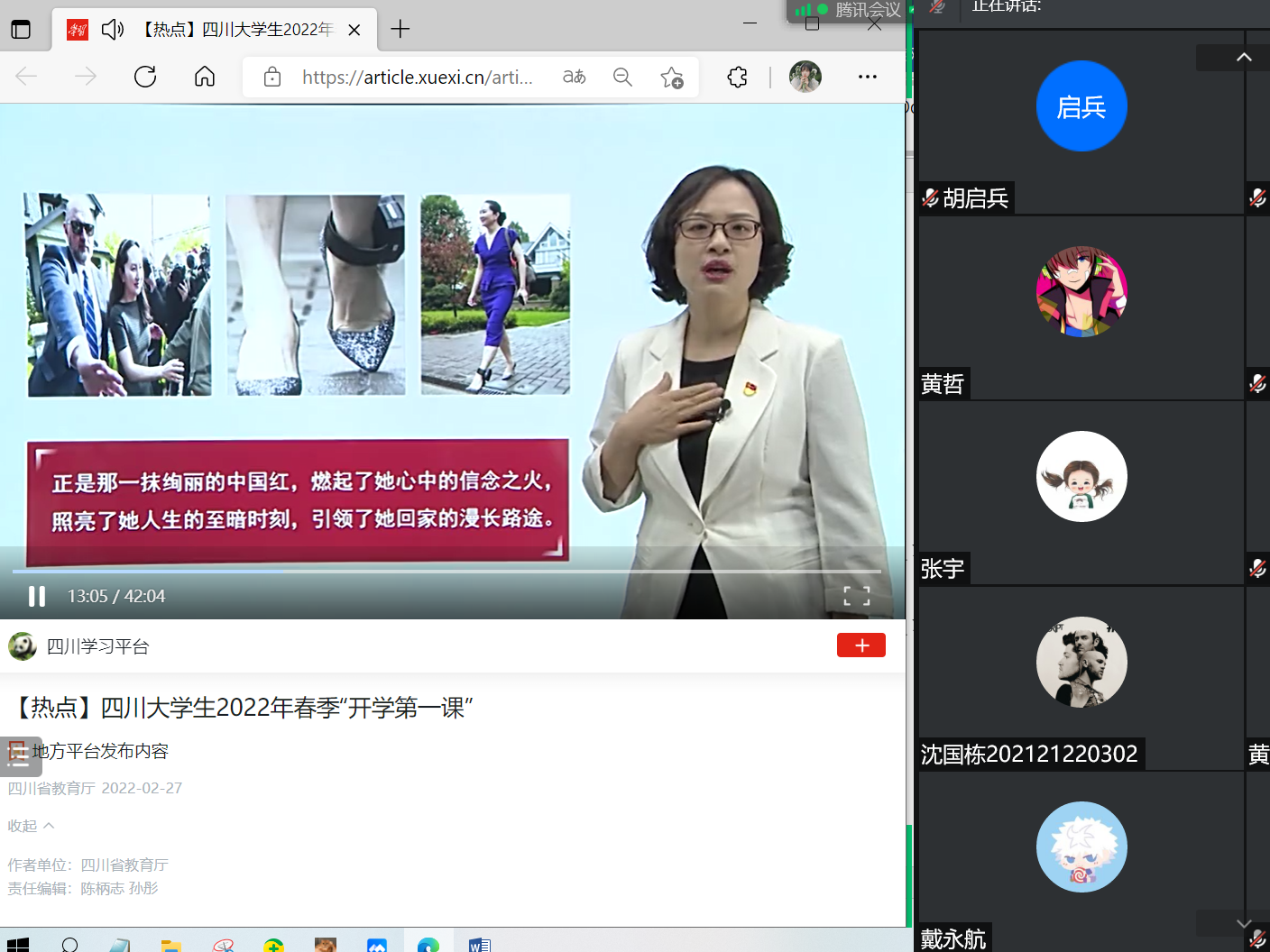Open browser settings and more menu
Image resolution: width=1270 pixels, height=952 pixels.
868,78
